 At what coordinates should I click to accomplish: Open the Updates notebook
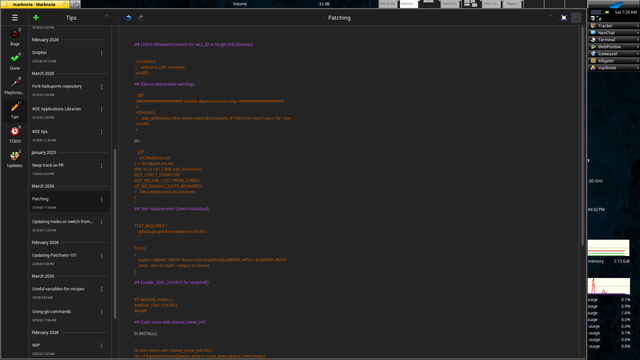[x=15, y=159]
